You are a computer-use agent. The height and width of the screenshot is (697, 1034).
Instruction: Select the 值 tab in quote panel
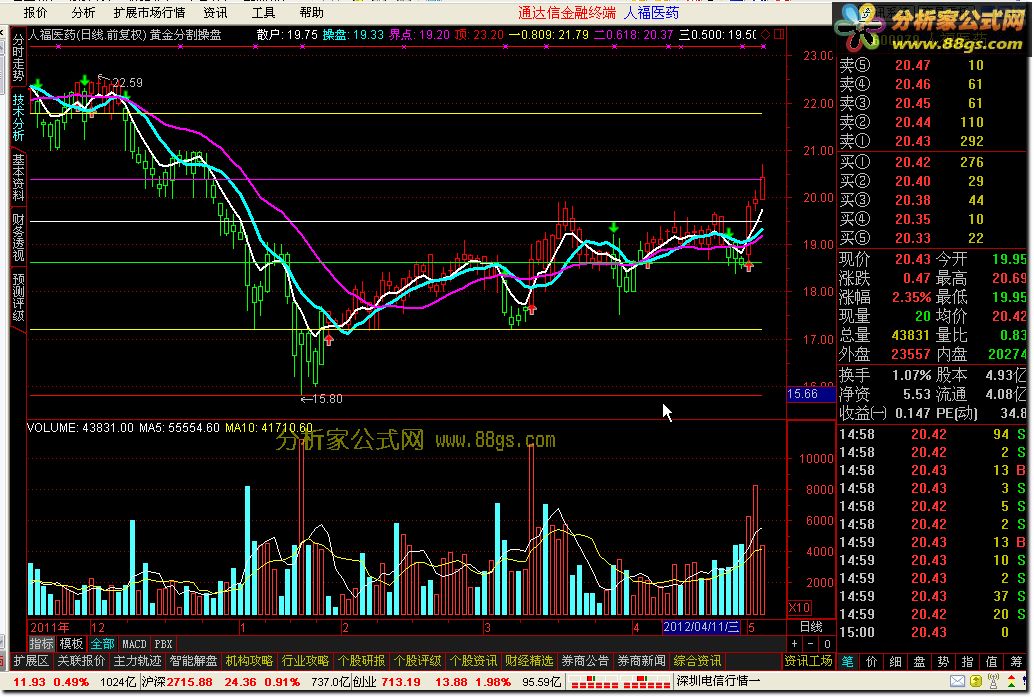(x=991, y=661)
